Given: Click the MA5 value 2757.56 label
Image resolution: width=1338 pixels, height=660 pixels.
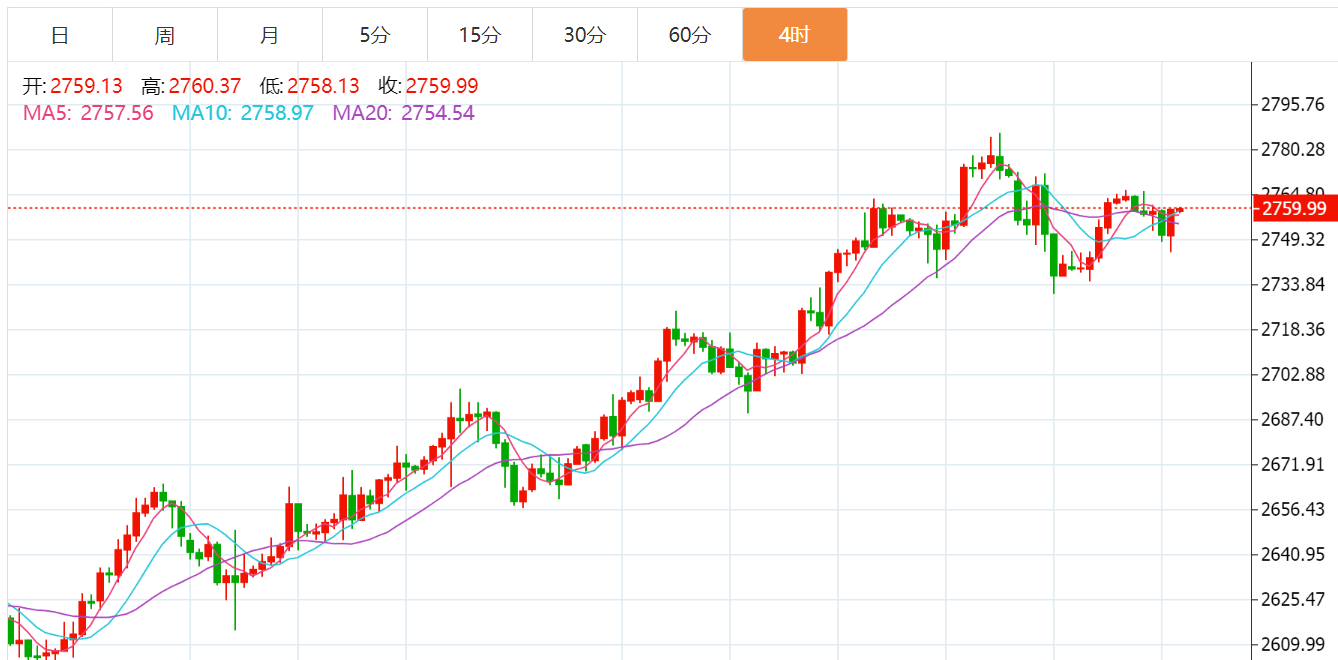Looking at the screenshot, I should click(117, 113).
